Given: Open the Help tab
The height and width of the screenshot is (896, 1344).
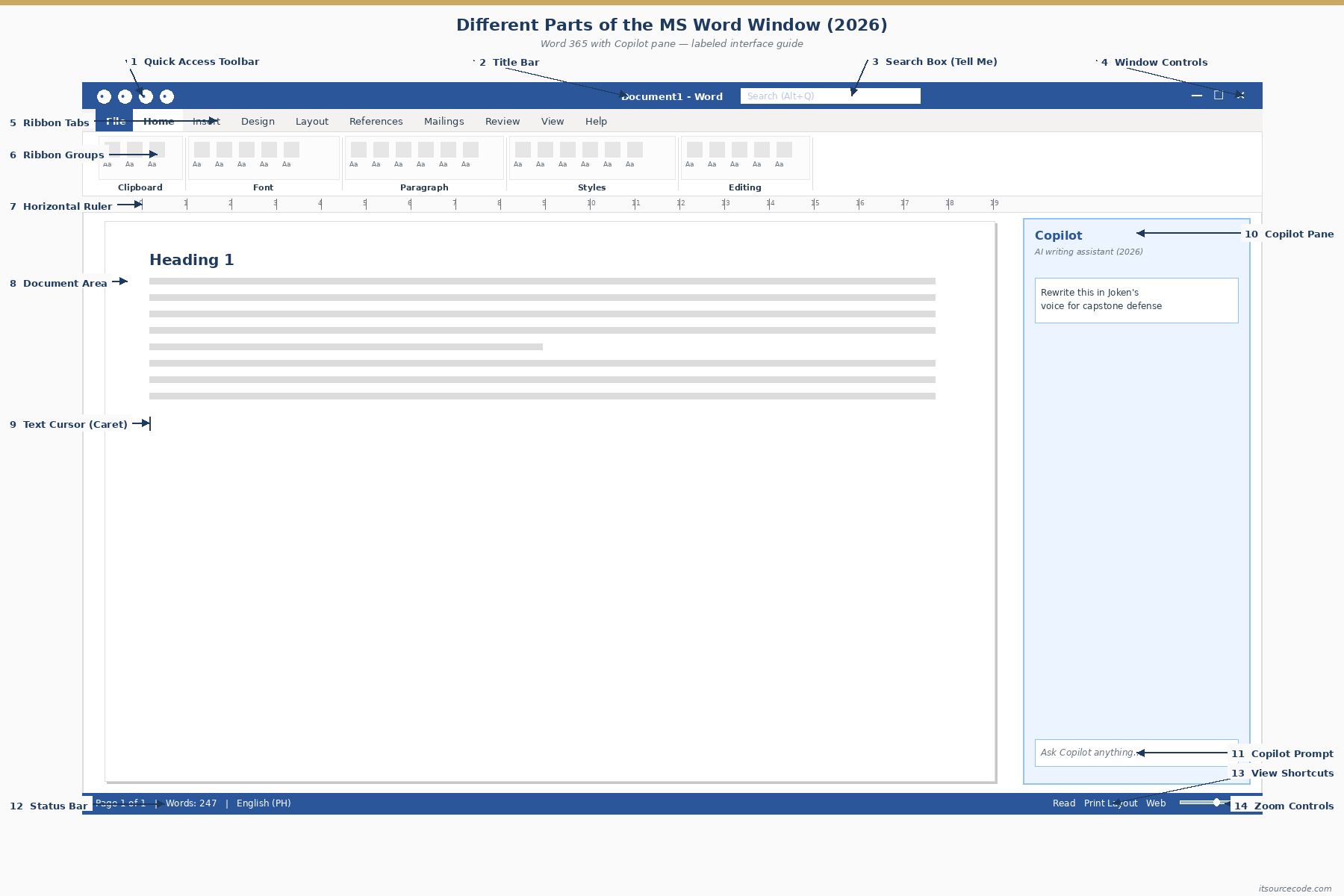Looking at the screenshot, I should pos(596,121).
